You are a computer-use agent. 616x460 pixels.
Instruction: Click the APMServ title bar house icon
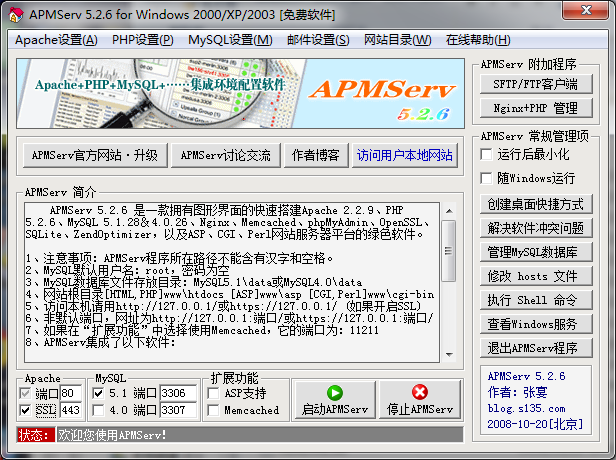pyautogui.click(x=16, y=15)
